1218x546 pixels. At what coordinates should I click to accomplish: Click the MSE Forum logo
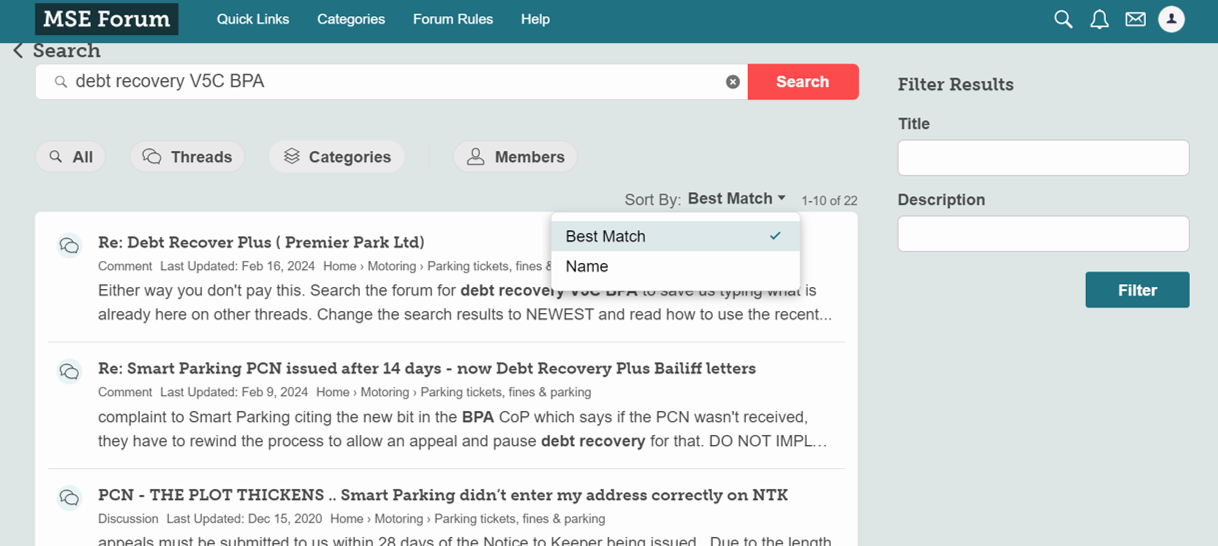[x=106, y=19]
